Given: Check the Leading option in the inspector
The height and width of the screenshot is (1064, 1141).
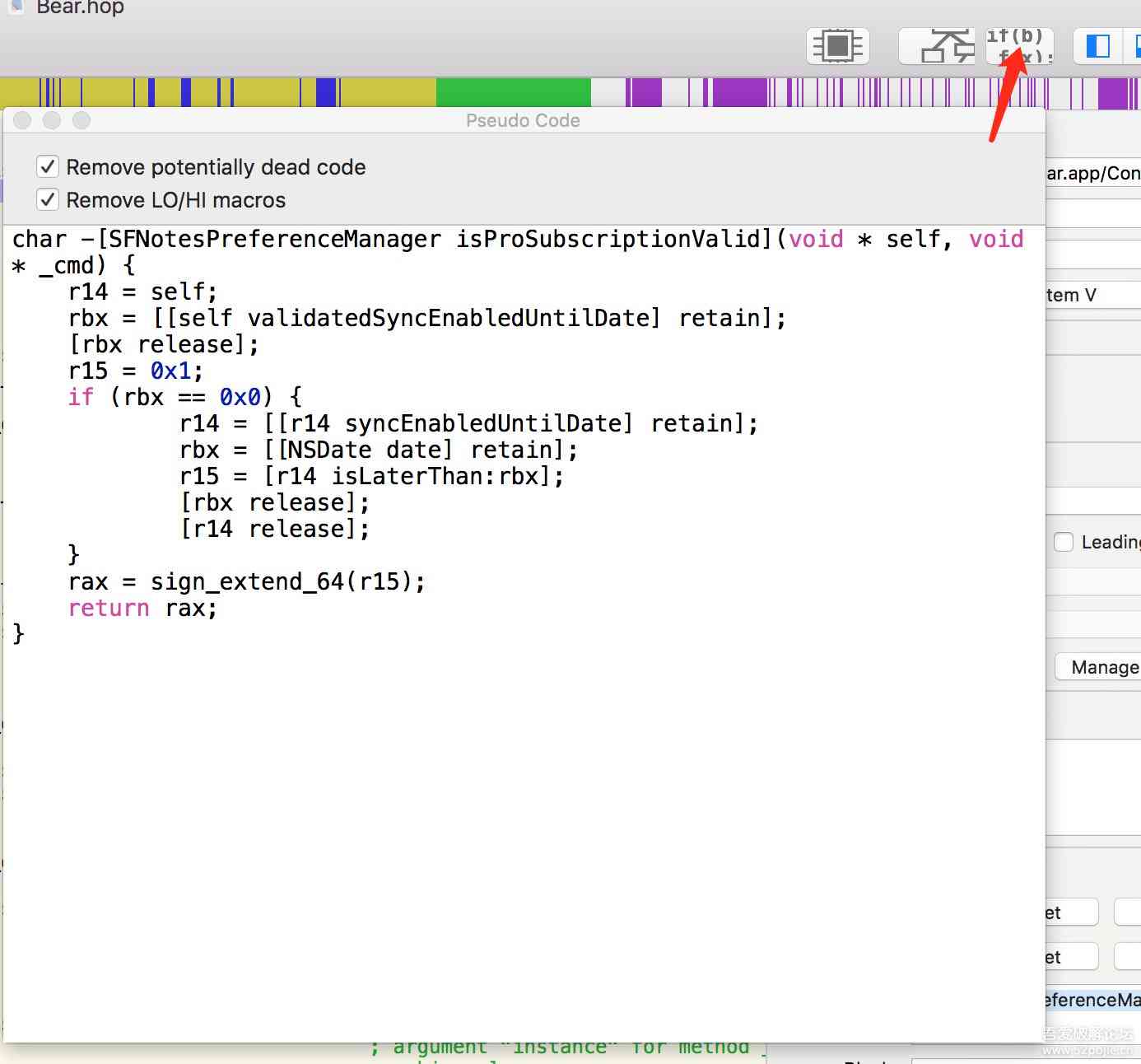Looking at the screenshot, I should tap(1064, 542).
